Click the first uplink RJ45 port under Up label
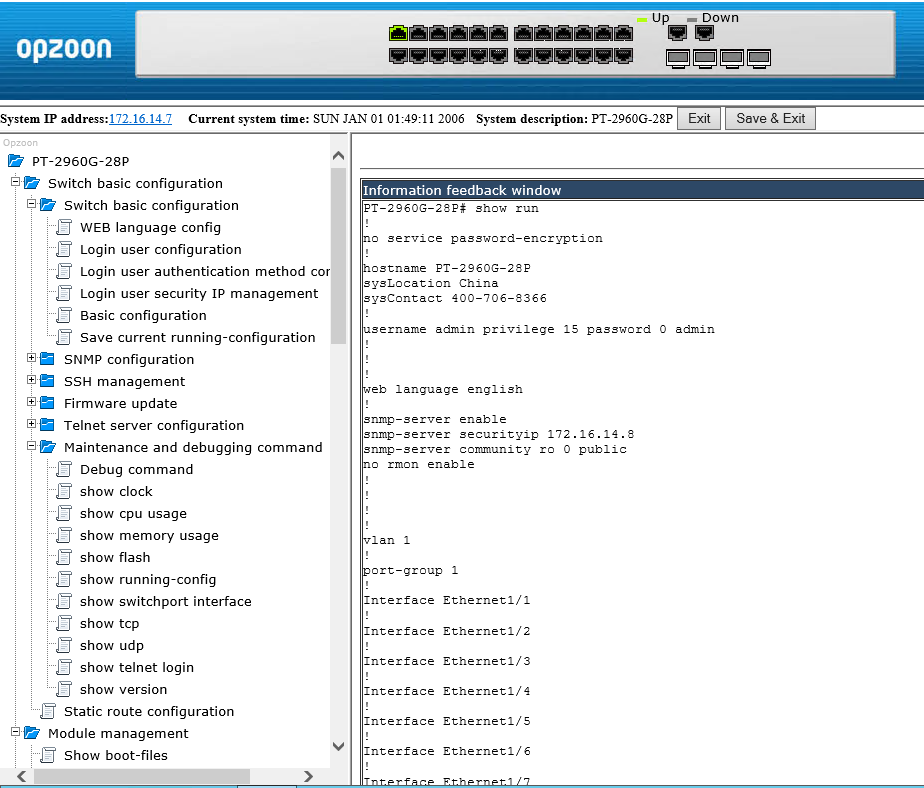The width and height of the screenshot is (924, 788). pos(677,32)
